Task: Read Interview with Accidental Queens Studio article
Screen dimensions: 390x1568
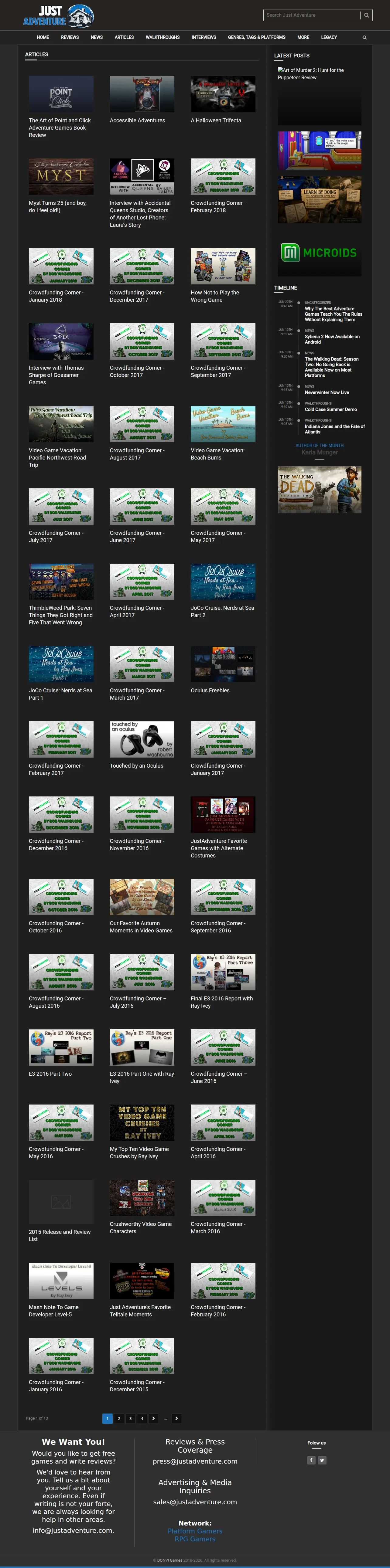Action: (x=141, y=214)
